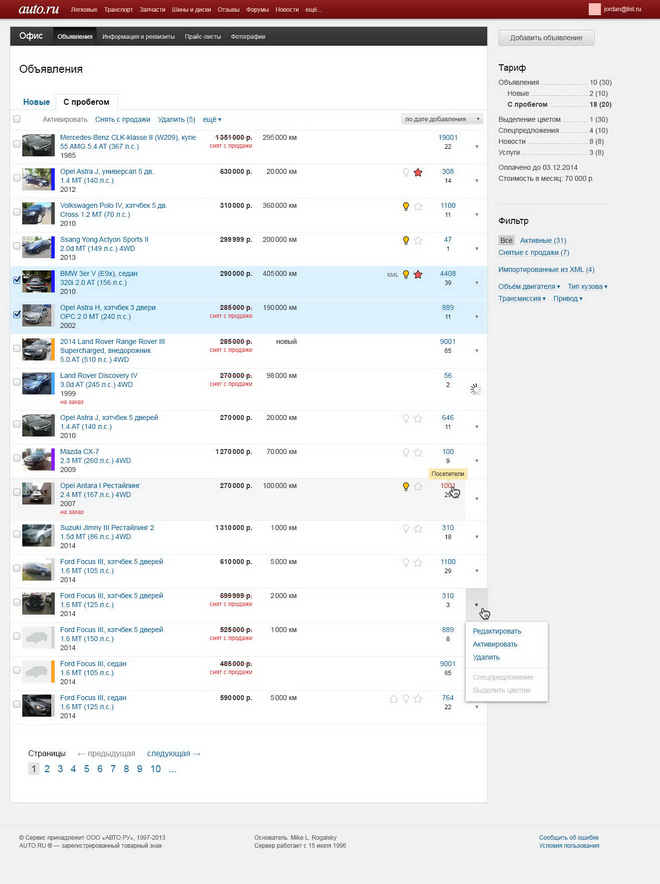Click the Снять с продажи link

pyautogui.click(x=122, y=120)
